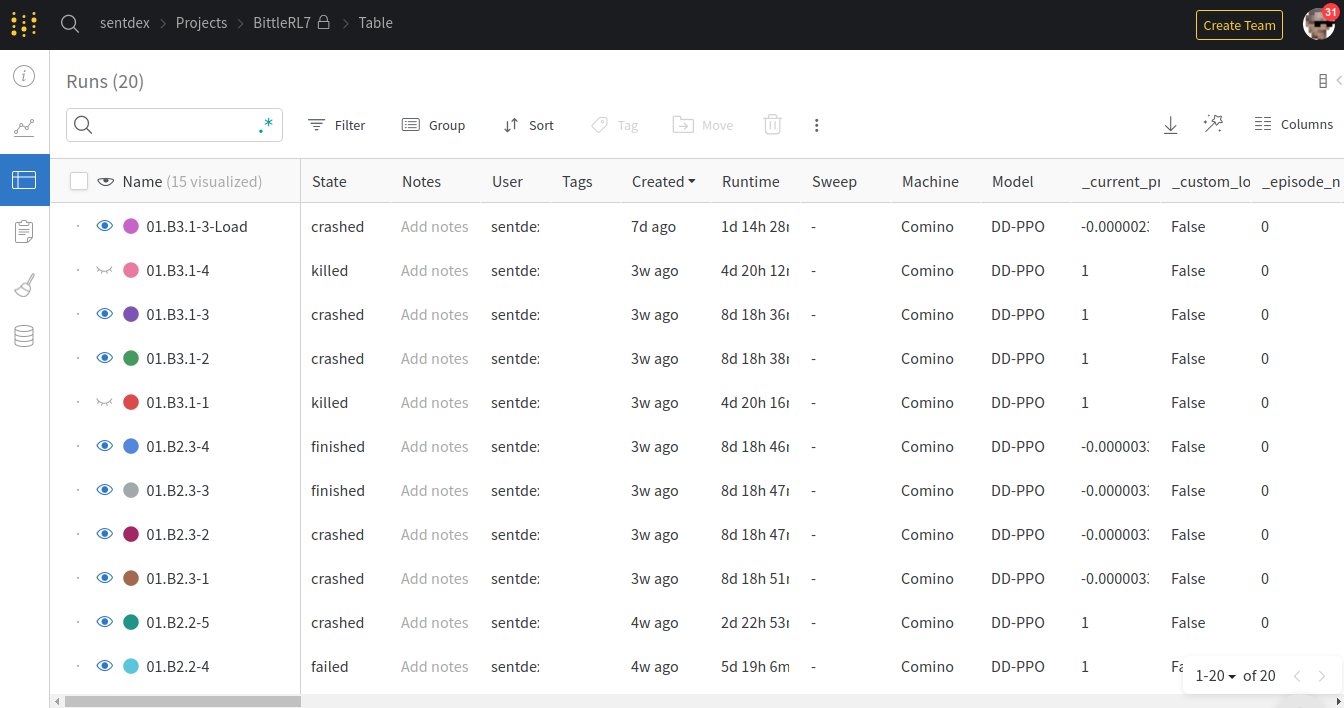1344x708 pixels.
Task: Open the Workspace charts icon in sidebar
Action: pyautogui.click(x=24, y=128)
